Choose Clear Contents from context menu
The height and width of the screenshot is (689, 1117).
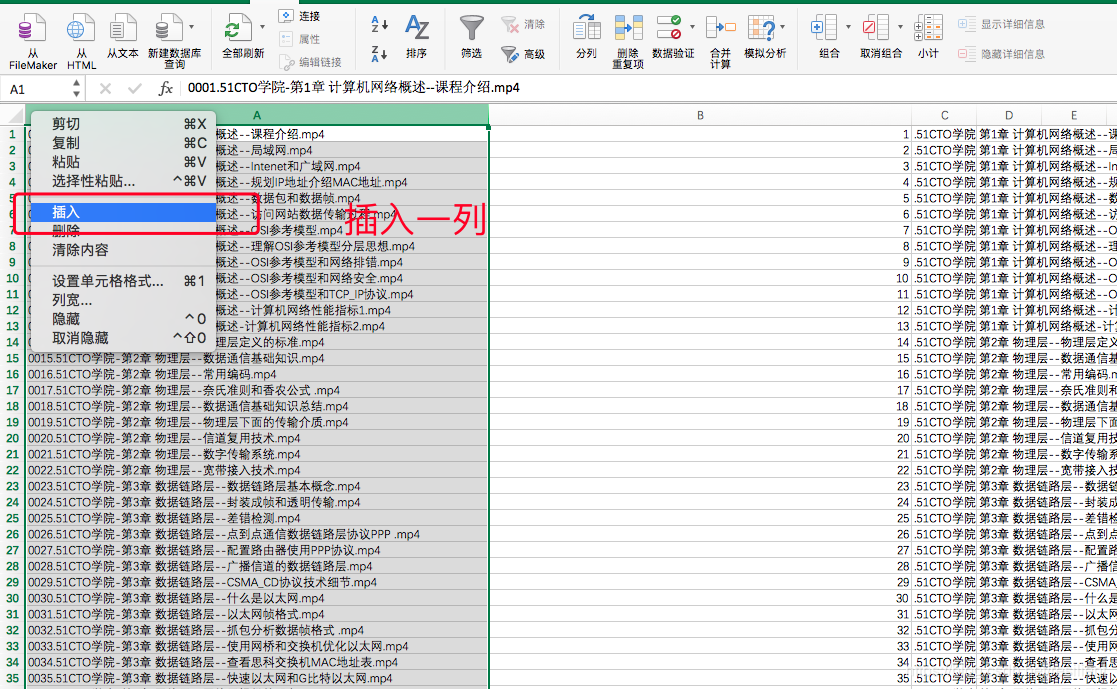tap(123, 250)
